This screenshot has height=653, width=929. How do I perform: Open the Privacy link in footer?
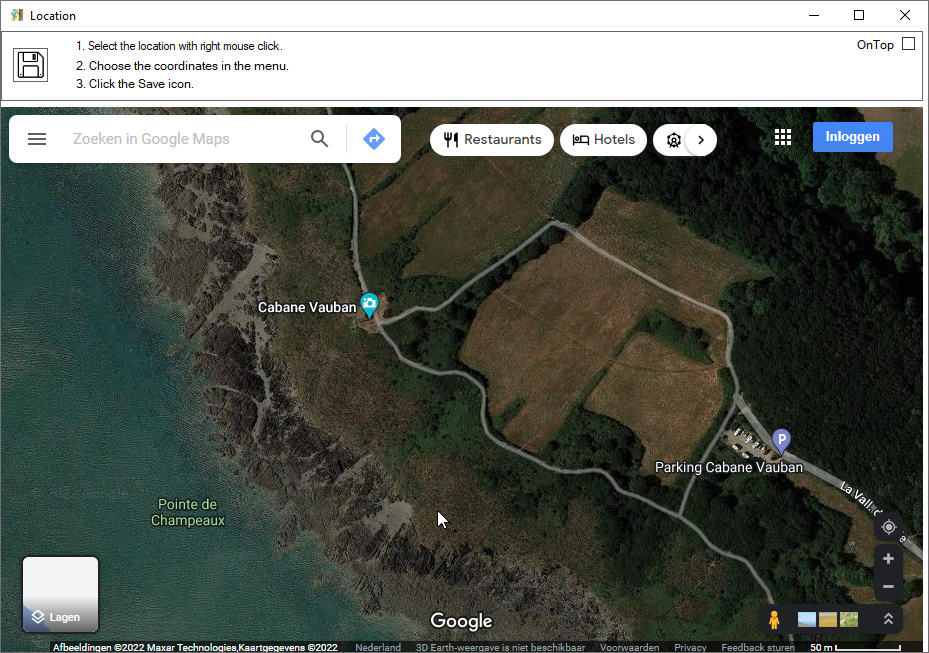[690, 647]
